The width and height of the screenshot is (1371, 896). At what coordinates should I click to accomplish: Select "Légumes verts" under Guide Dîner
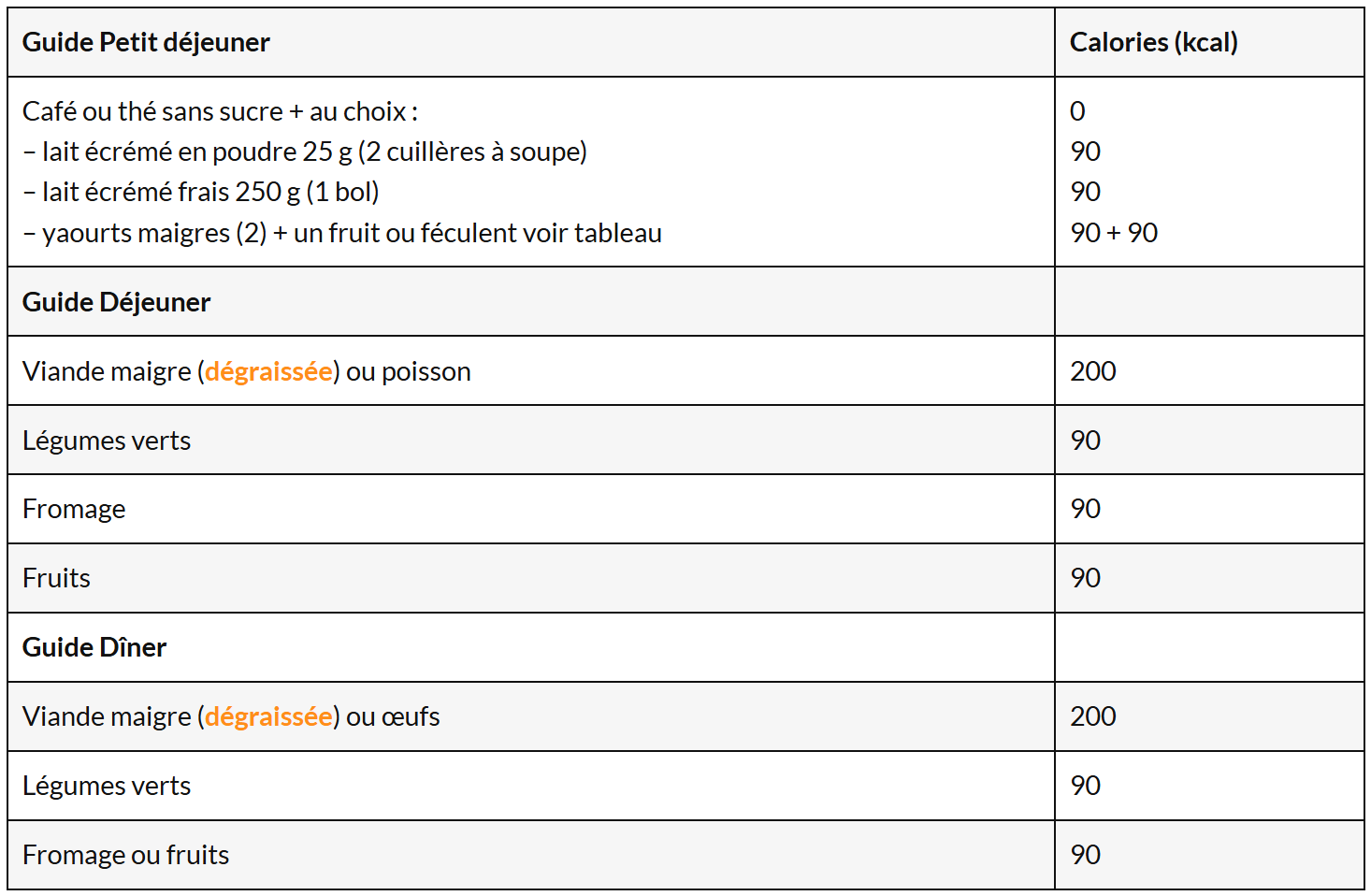tap(107, 786)
